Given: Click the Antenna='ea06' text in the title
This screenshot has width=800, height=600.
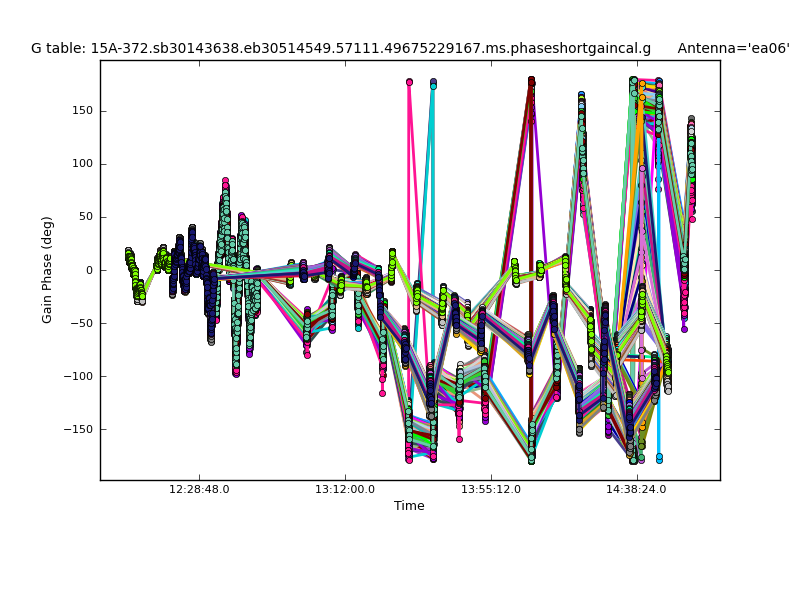Looking at the screenshot, I should [733, 48].
